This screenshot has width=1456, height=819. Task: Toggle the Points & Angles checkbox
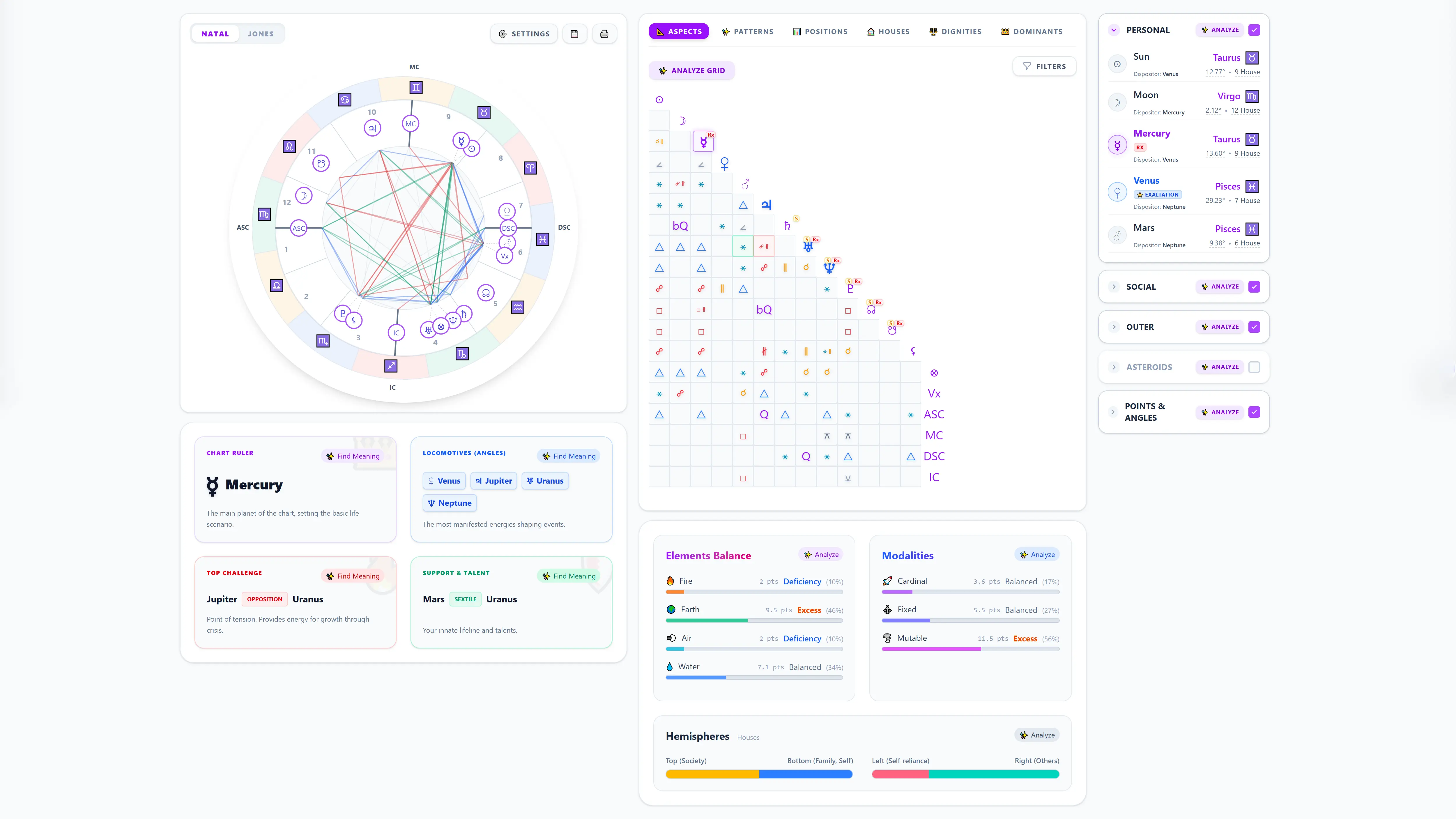pyautogui.click(x=1254, y=412)
